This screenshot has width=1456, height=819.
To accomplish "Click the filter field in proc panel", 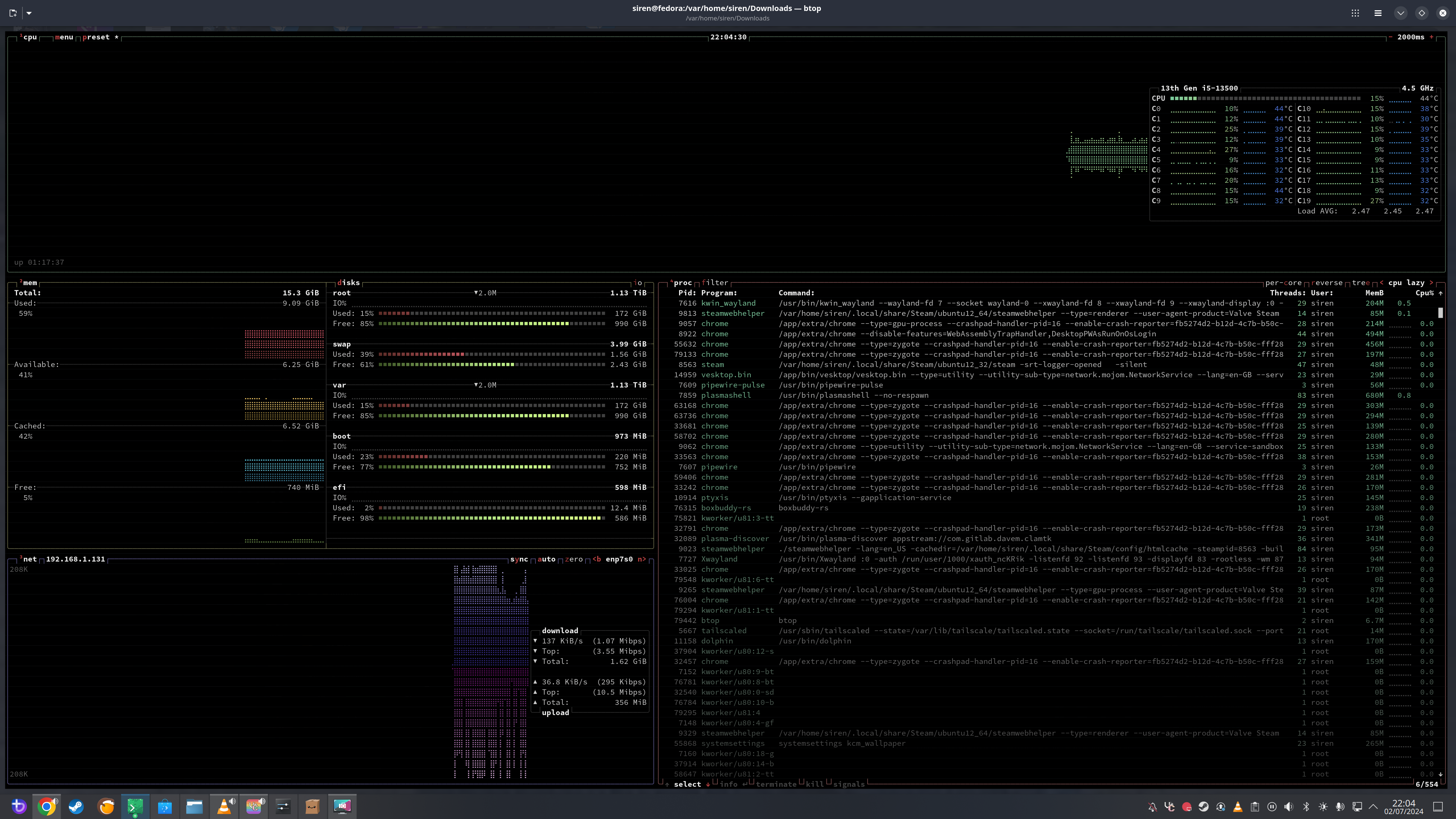I will 715,282.
